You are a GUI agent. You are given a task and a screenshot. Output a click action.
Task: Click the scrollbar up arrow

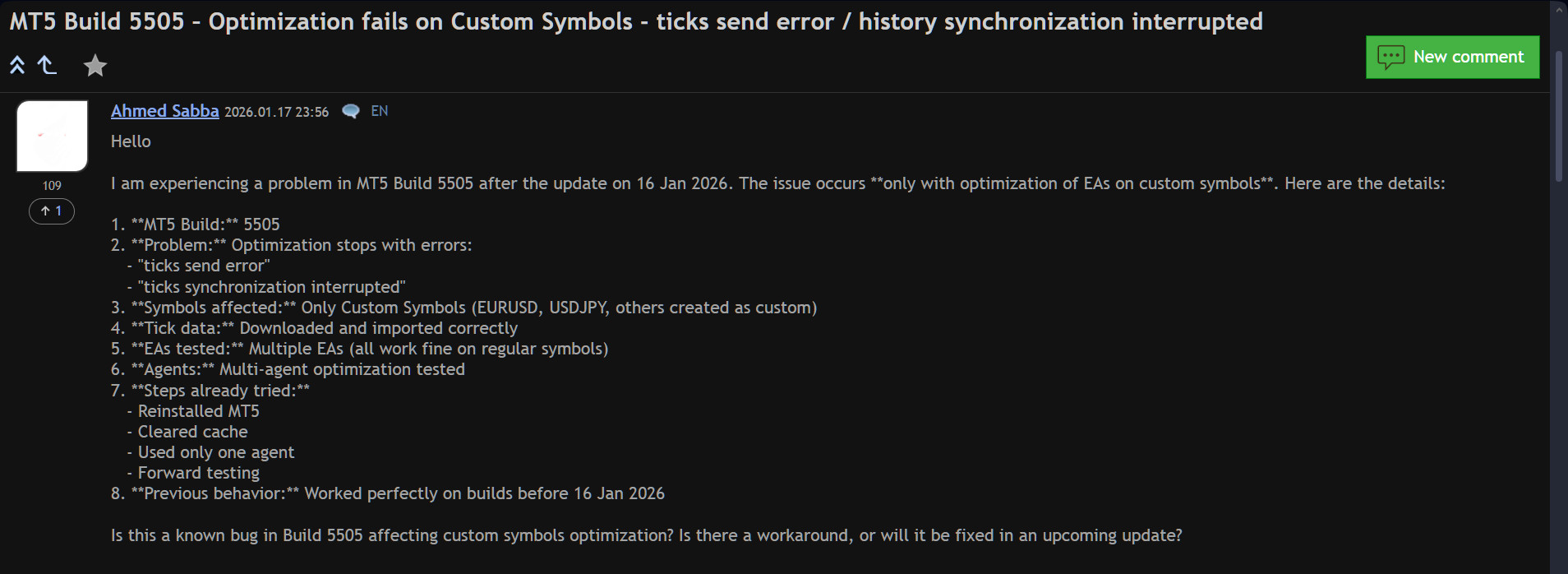[1559, 10]
